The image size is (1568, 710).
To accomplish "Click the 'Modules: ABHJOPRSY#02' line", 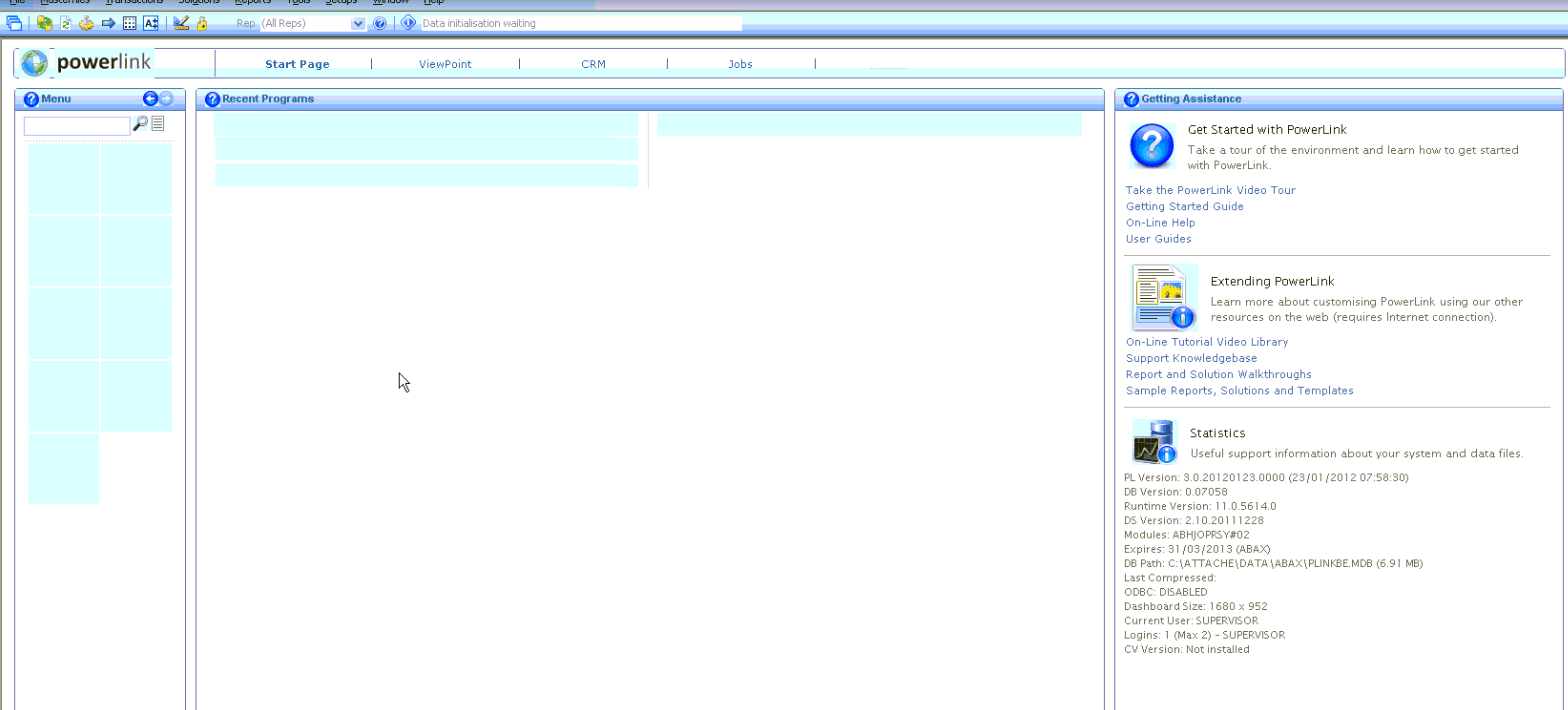I will pos(1186,535).
